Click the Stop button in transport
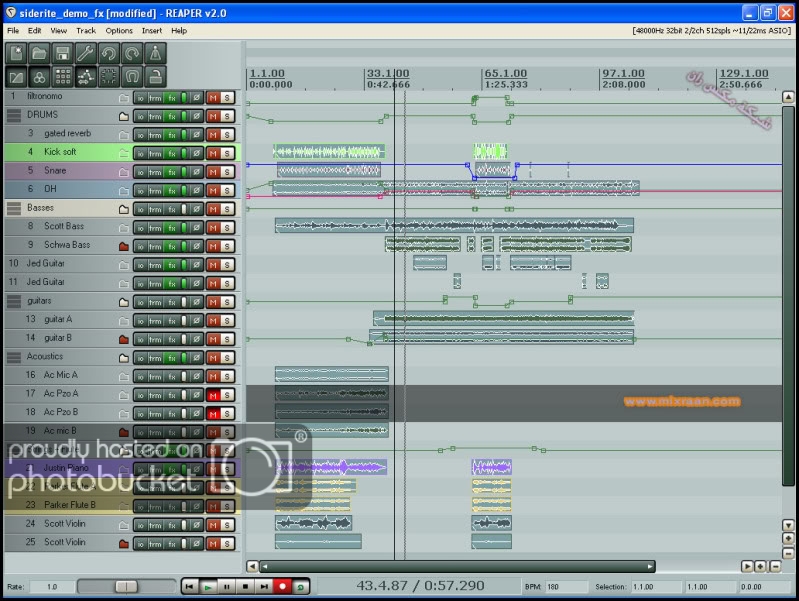The height and width of the screenshot is (601, 799). (245, 587)
